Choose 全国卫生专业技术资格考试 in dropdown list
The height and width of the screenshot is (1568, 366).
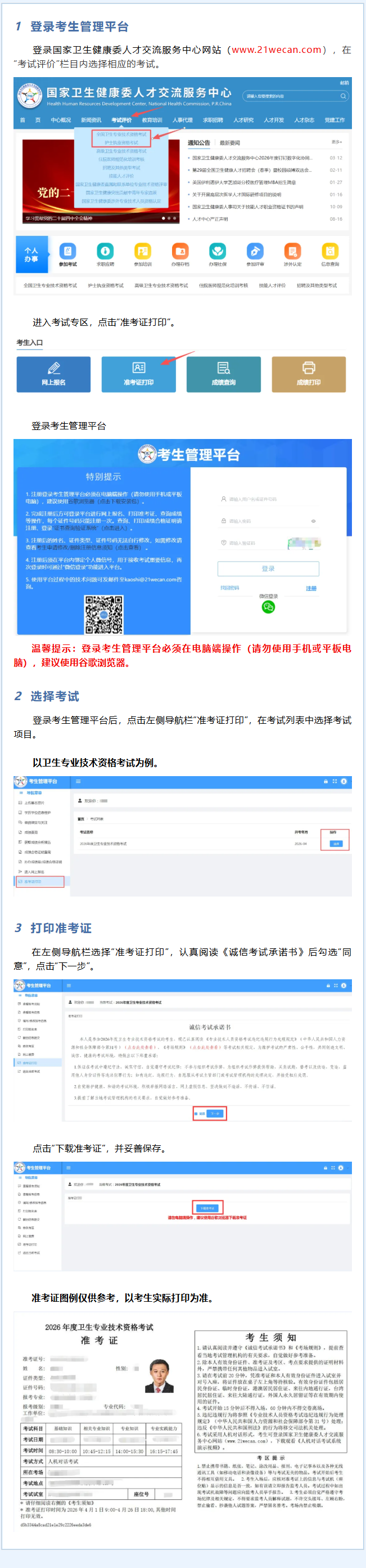point(121,134)
